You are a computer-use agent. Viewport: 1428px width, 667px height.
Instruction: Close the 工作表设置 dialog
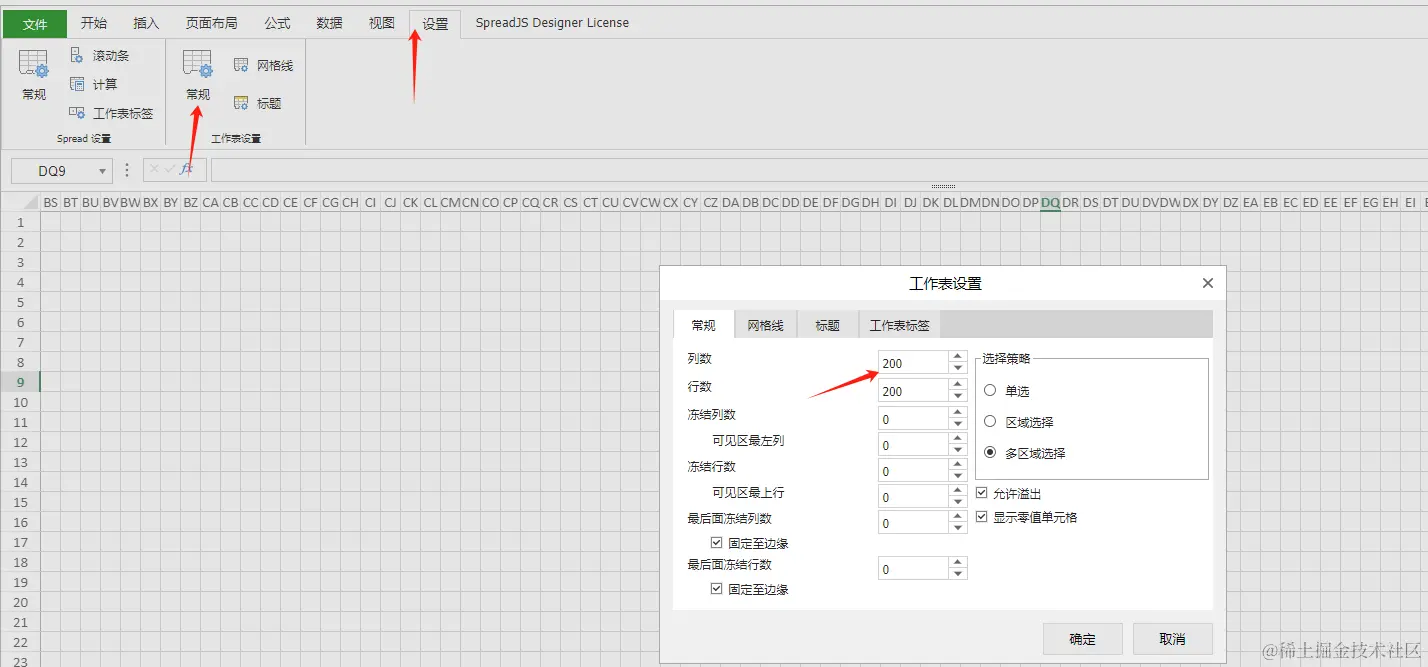[x=1207, y=283]
